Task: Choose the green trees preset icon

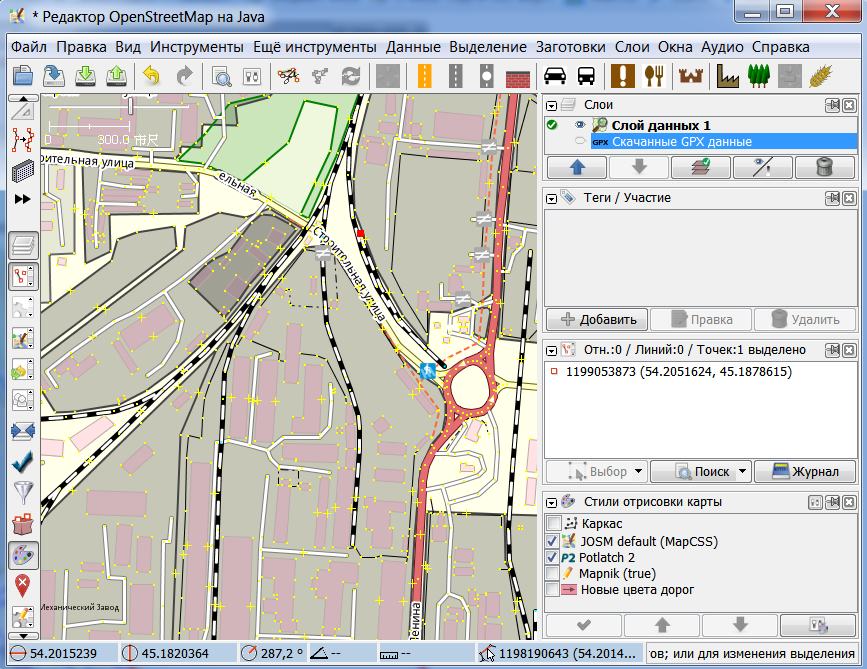Action: 759,76
